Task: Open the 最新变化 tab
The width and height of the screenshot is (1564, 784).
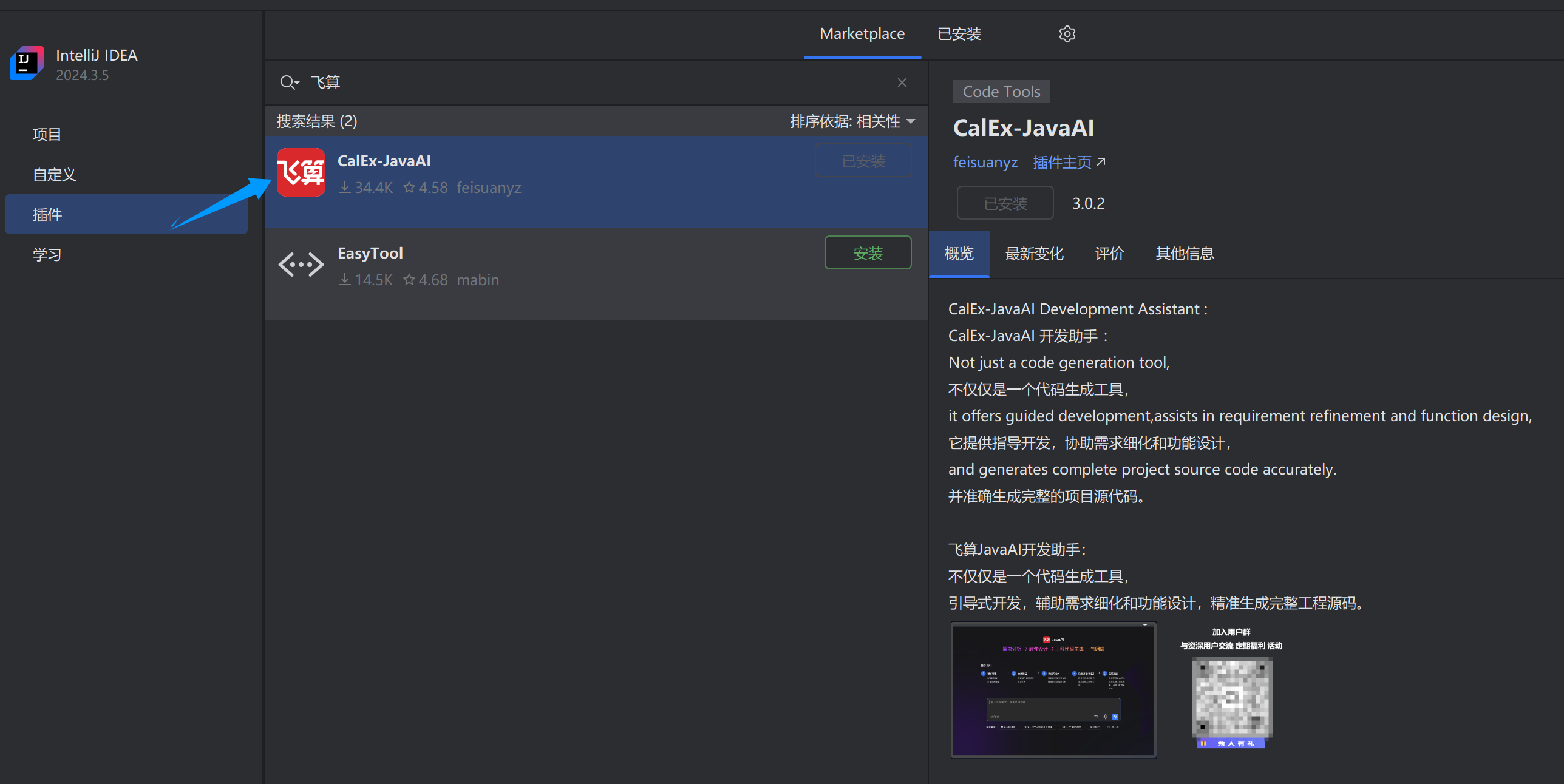Action: [x=1034, y=254]
